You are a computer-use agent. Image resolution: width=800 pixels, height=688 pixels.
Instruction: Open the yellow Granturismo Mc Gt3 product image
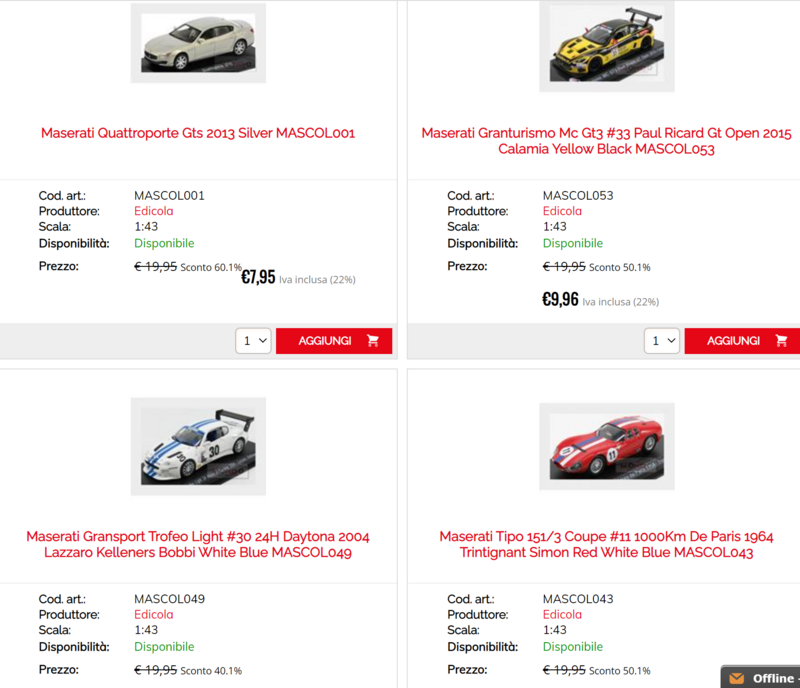[x=607, y=46]
